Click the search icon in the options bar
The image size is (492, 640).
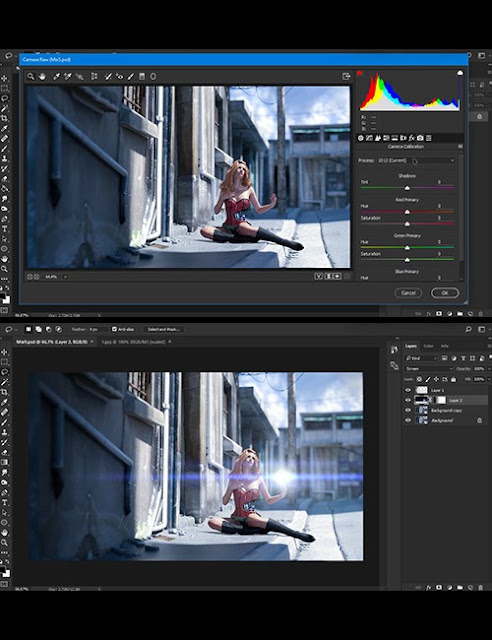coord(468,329)
